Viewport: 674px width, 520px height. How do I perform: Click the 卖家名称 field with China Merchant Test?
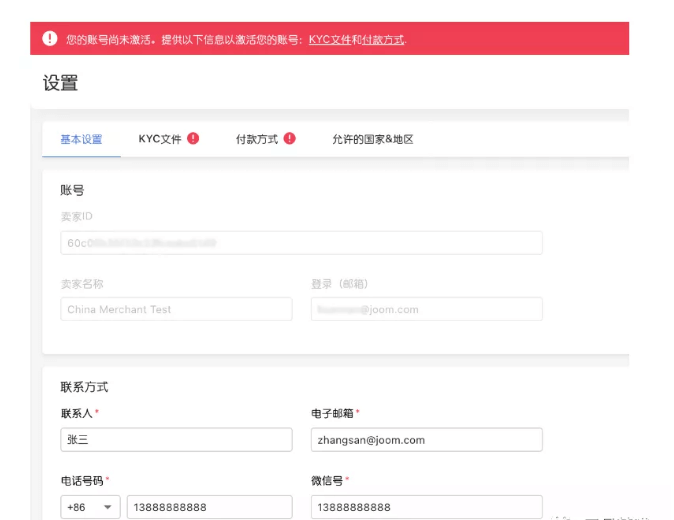pyautogui.click(x=176, y=309)
